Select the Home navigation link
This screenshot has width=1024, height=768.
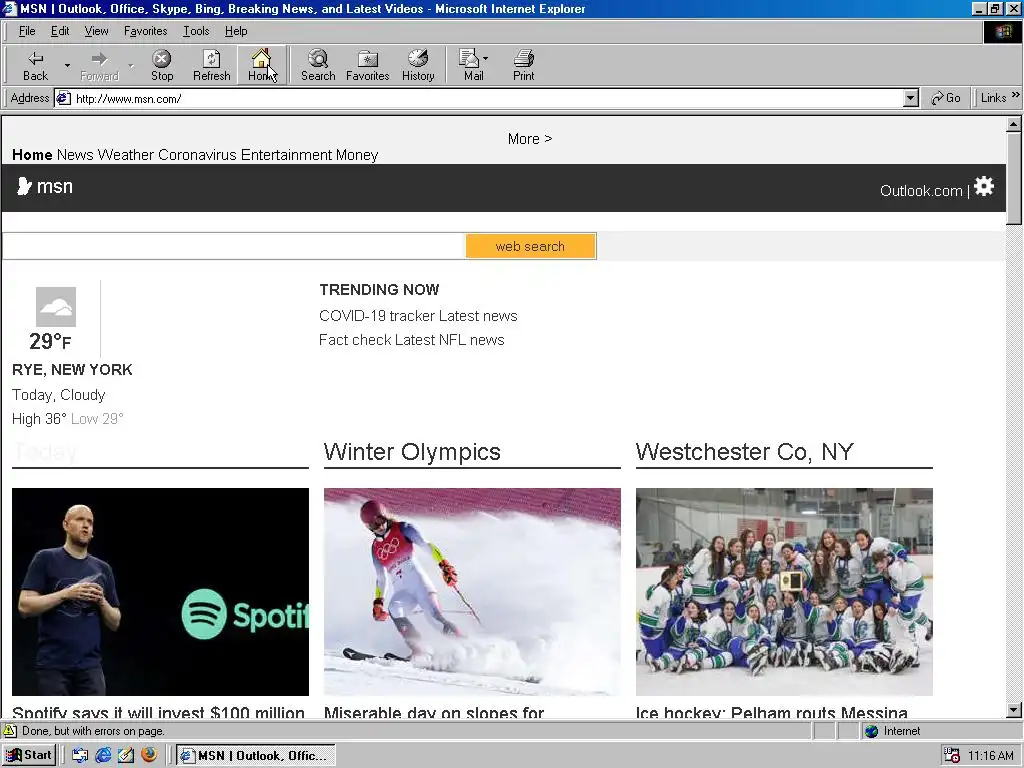point(32,155)
